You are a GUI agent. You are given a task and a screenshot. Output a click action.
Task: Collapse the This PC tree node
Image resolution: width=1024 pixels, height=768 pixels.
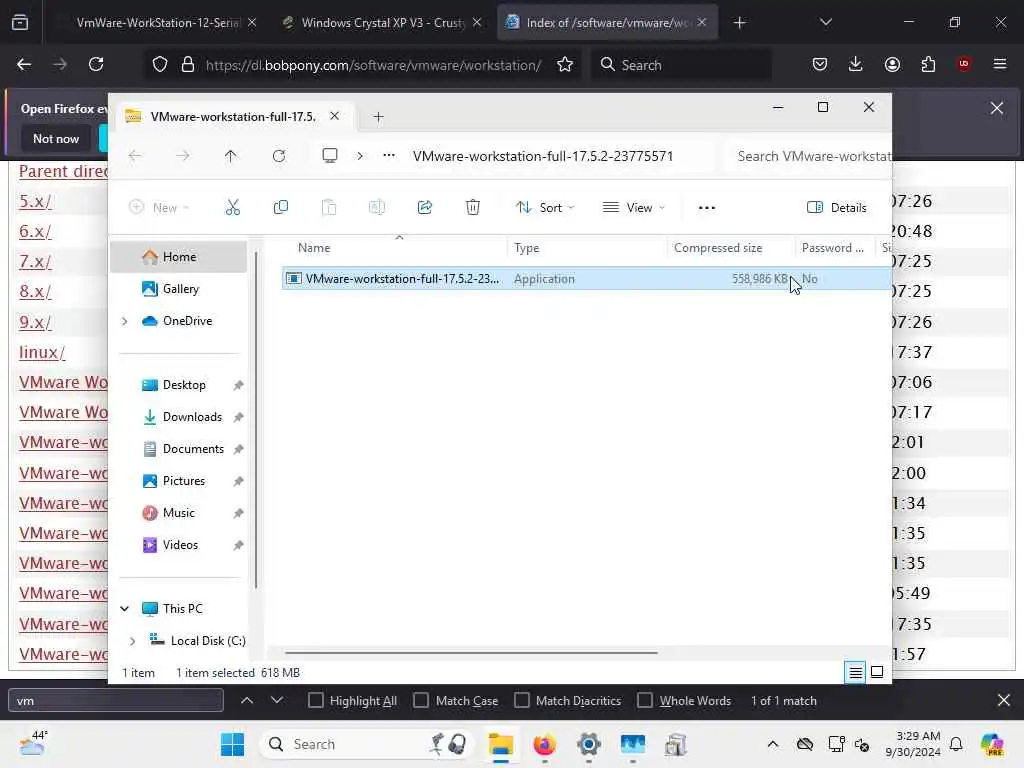(x=125, y=609)
